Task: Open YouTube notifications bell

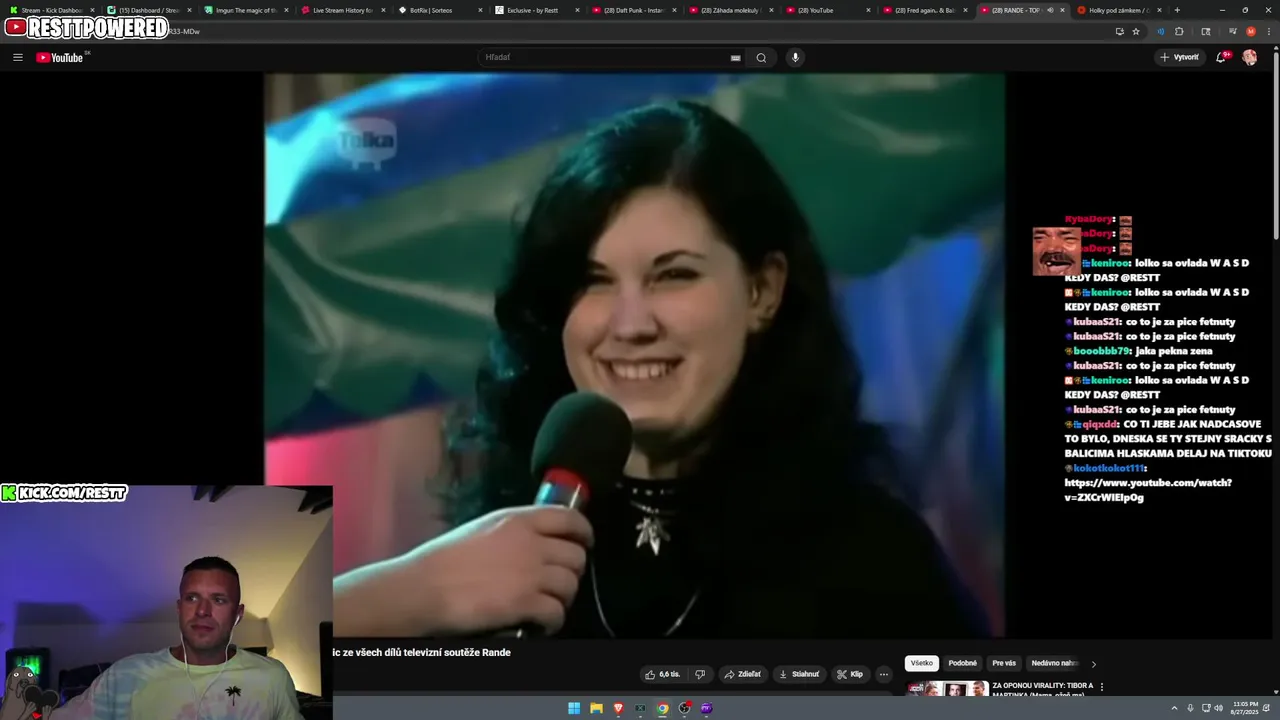Action: (x=1221, y=58)
